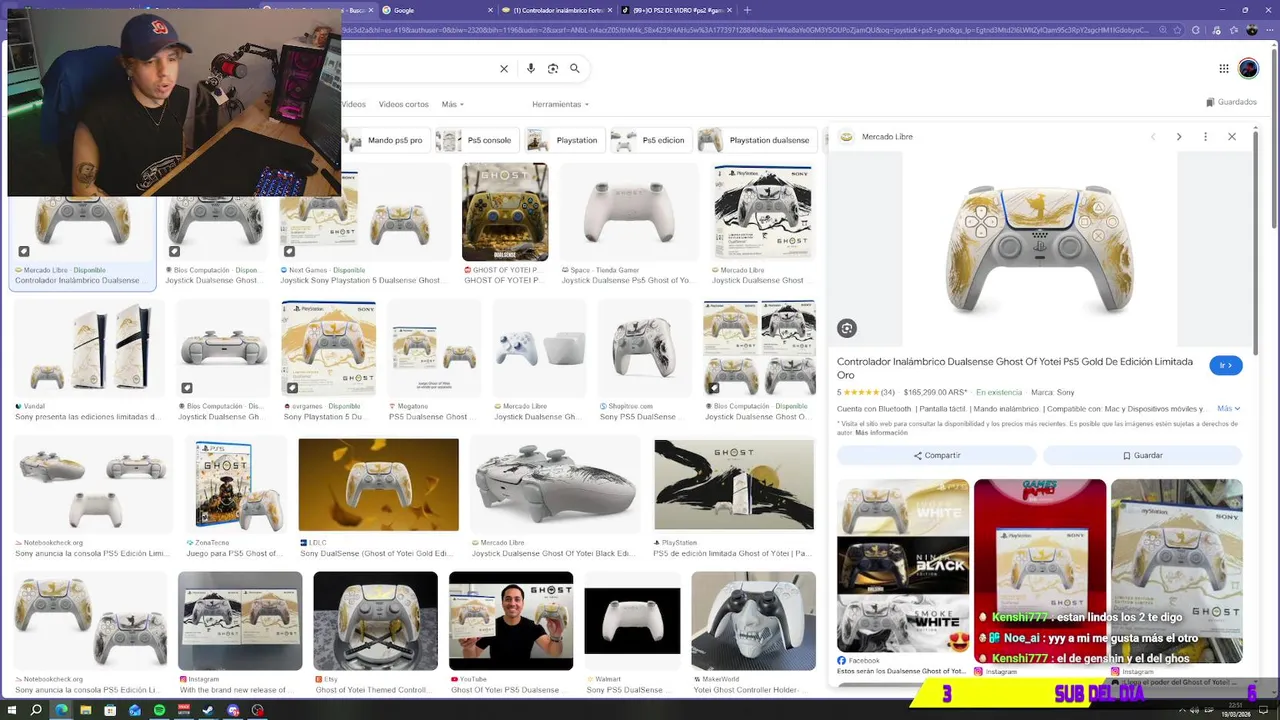Close the Mercado Libre preview panel

[x=1232, y=137]
